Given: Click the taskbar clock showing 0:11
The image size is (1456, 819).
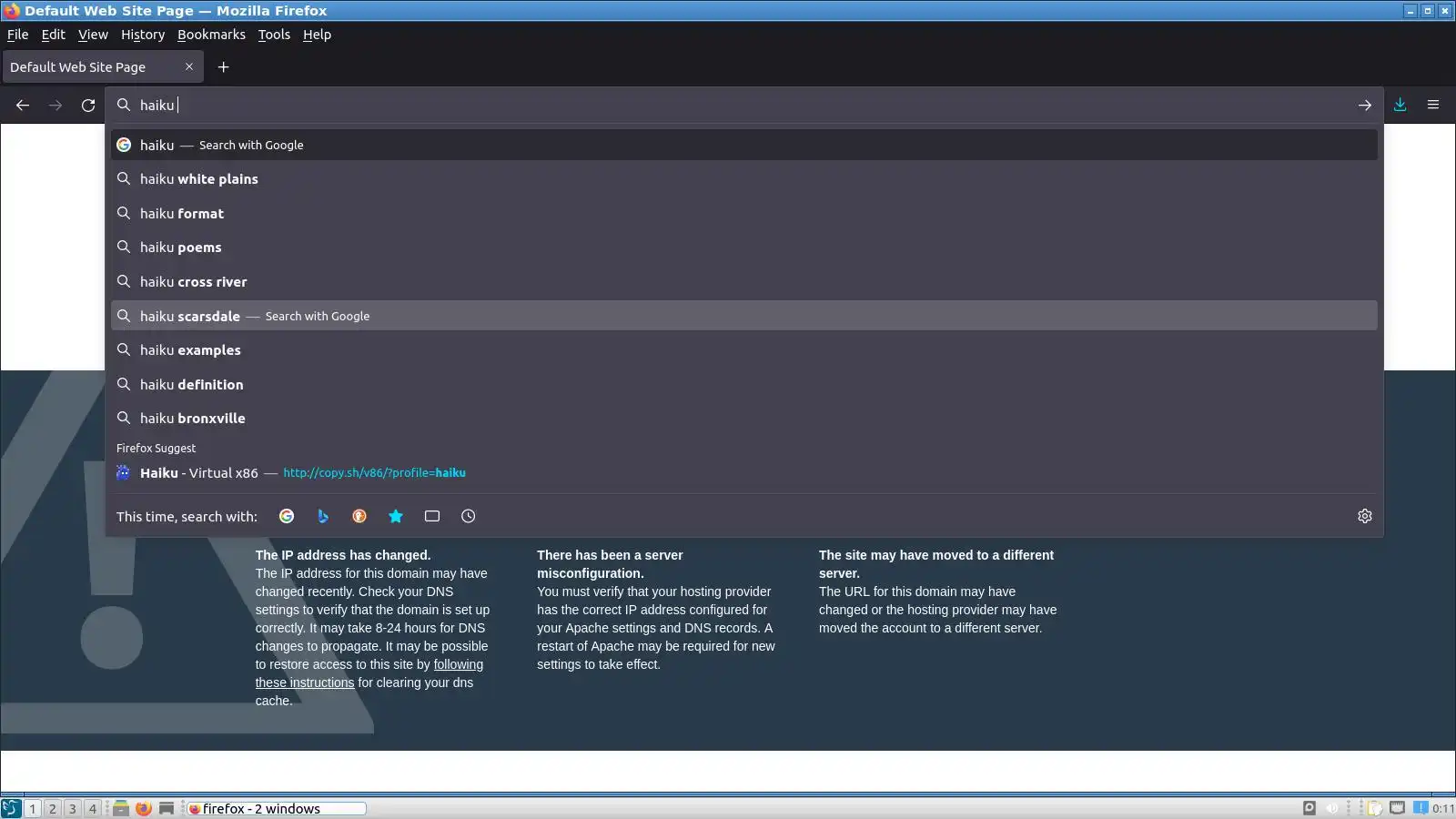Looking at the screenshot, I should [1443, 808].
